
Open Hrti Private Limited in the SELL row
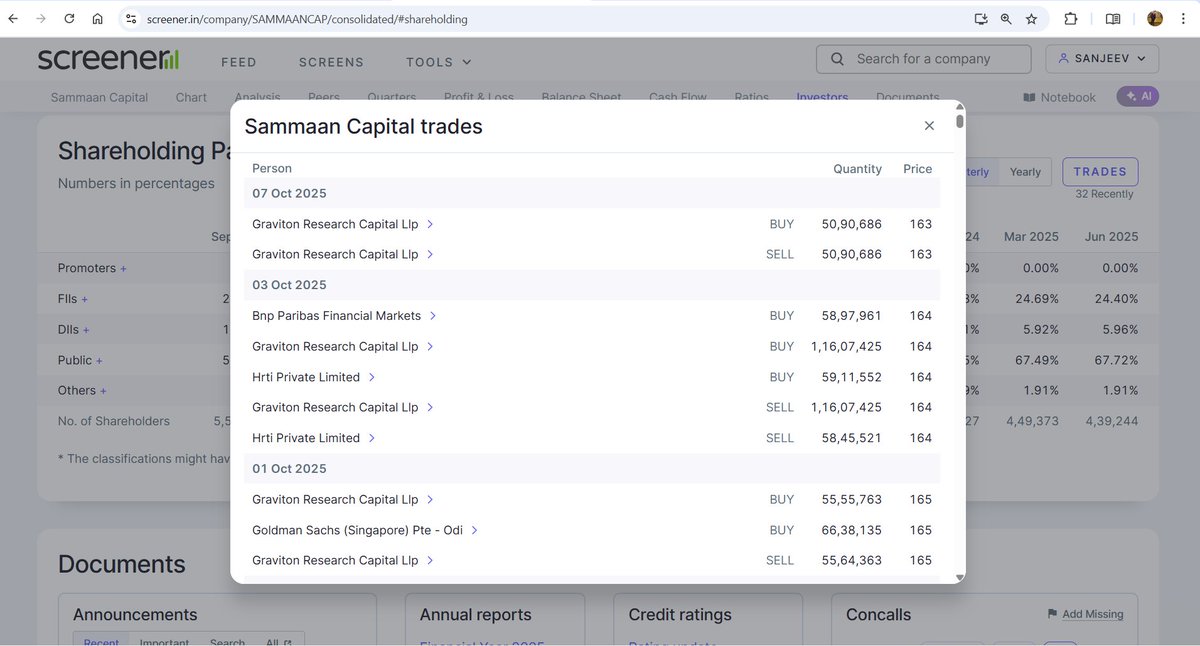click(314, 438)
